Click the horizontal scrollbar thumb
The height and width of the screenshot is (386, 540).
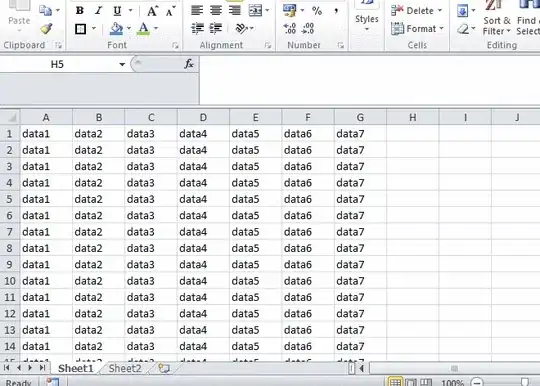455,368
